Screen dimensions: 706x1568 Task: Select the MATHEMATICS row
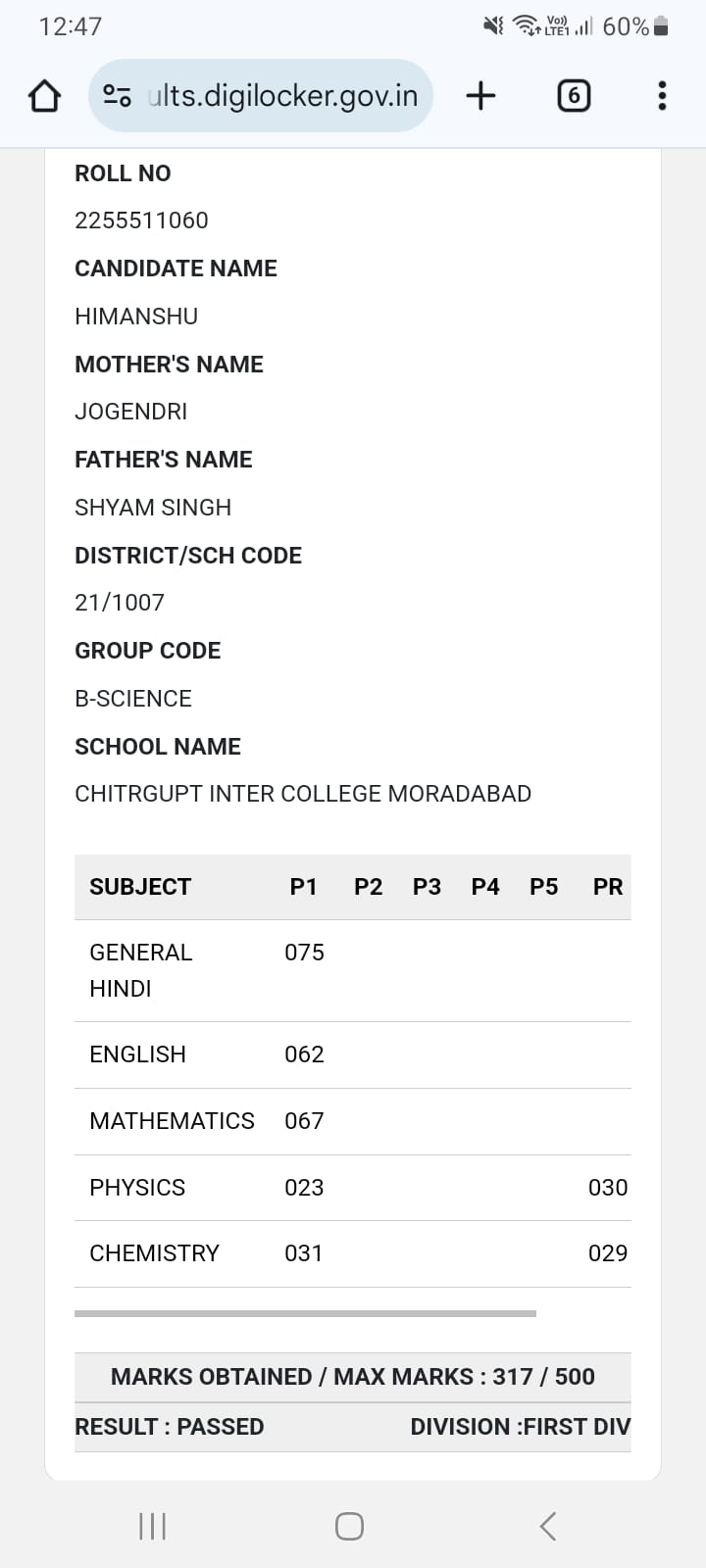tap(353, 1121)
